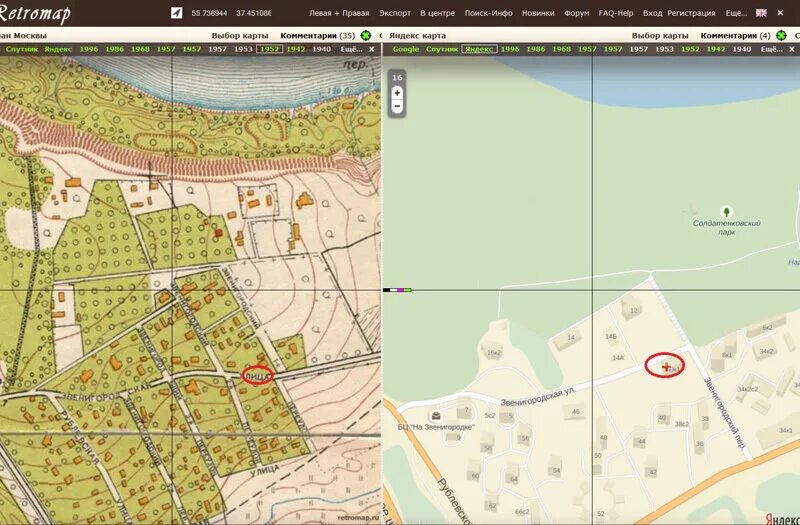
Task: Click building 14Б on Yandex map
Action: click(x=611, y=337)
